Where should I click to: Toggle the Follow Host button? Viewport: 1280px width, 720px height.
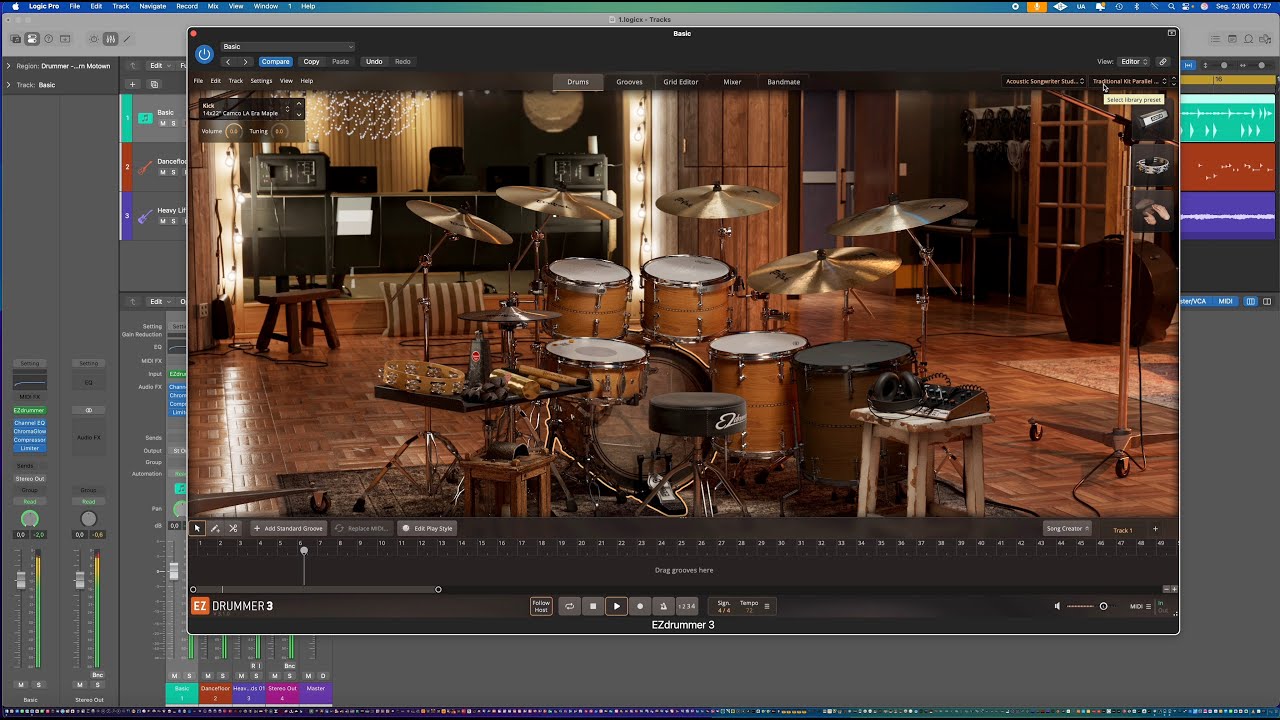point(541,606)
